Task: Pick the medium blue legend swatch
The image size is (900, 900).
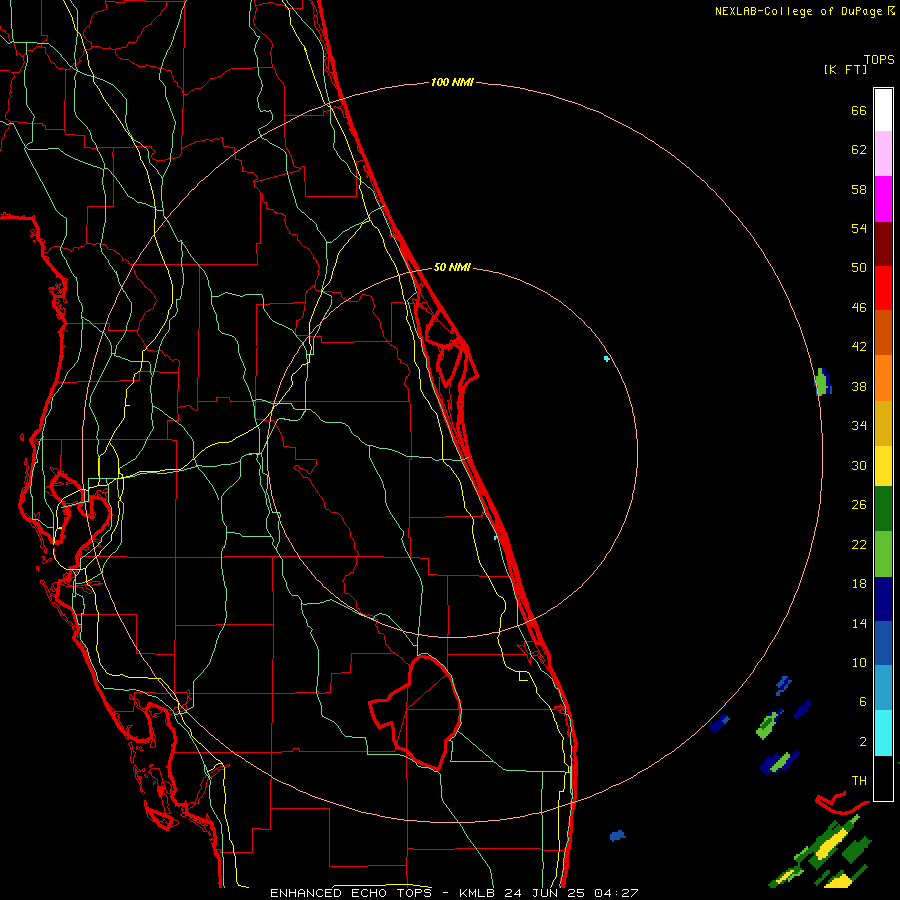Action: 883,643
